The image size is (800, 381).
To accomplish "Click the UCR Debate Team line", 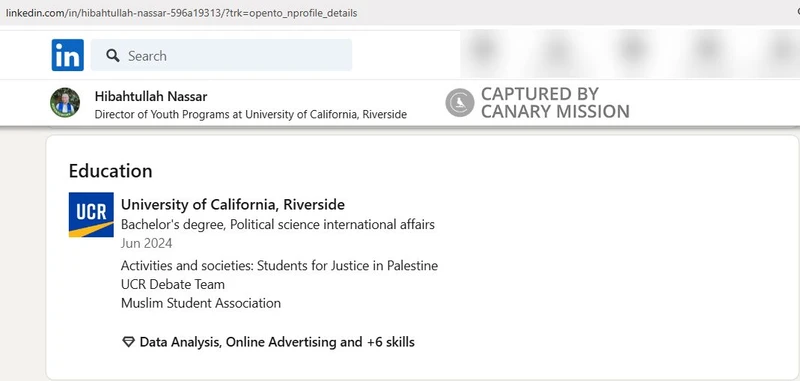I will pyautogui.click(x=172, y=284).
